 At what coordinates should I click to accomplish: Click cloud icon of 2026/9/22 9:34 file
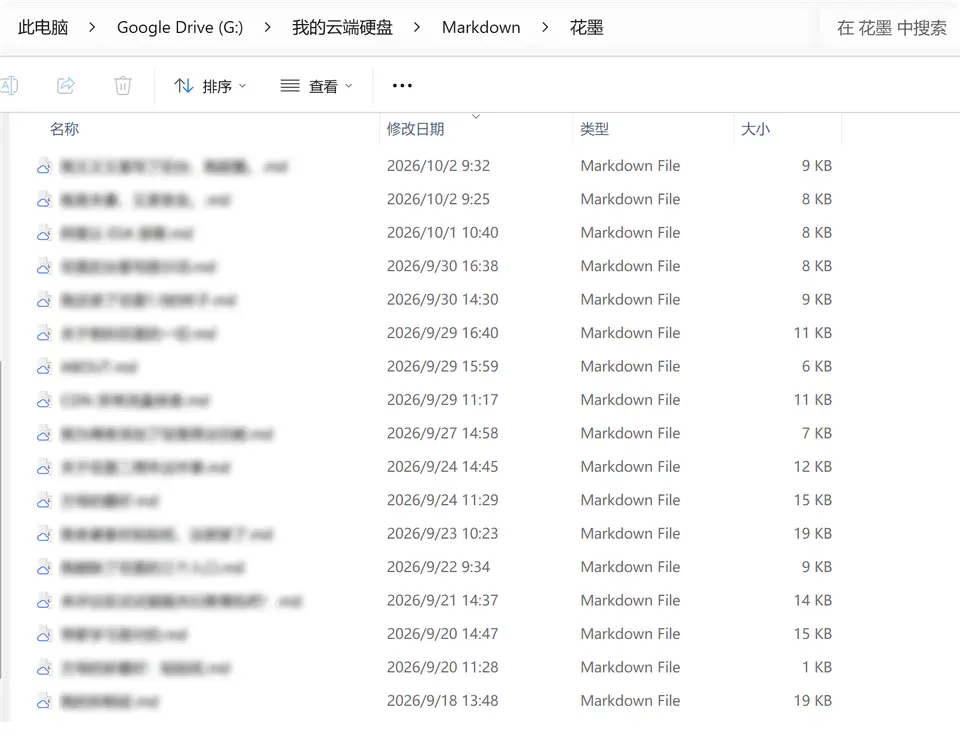click(43, 568)
